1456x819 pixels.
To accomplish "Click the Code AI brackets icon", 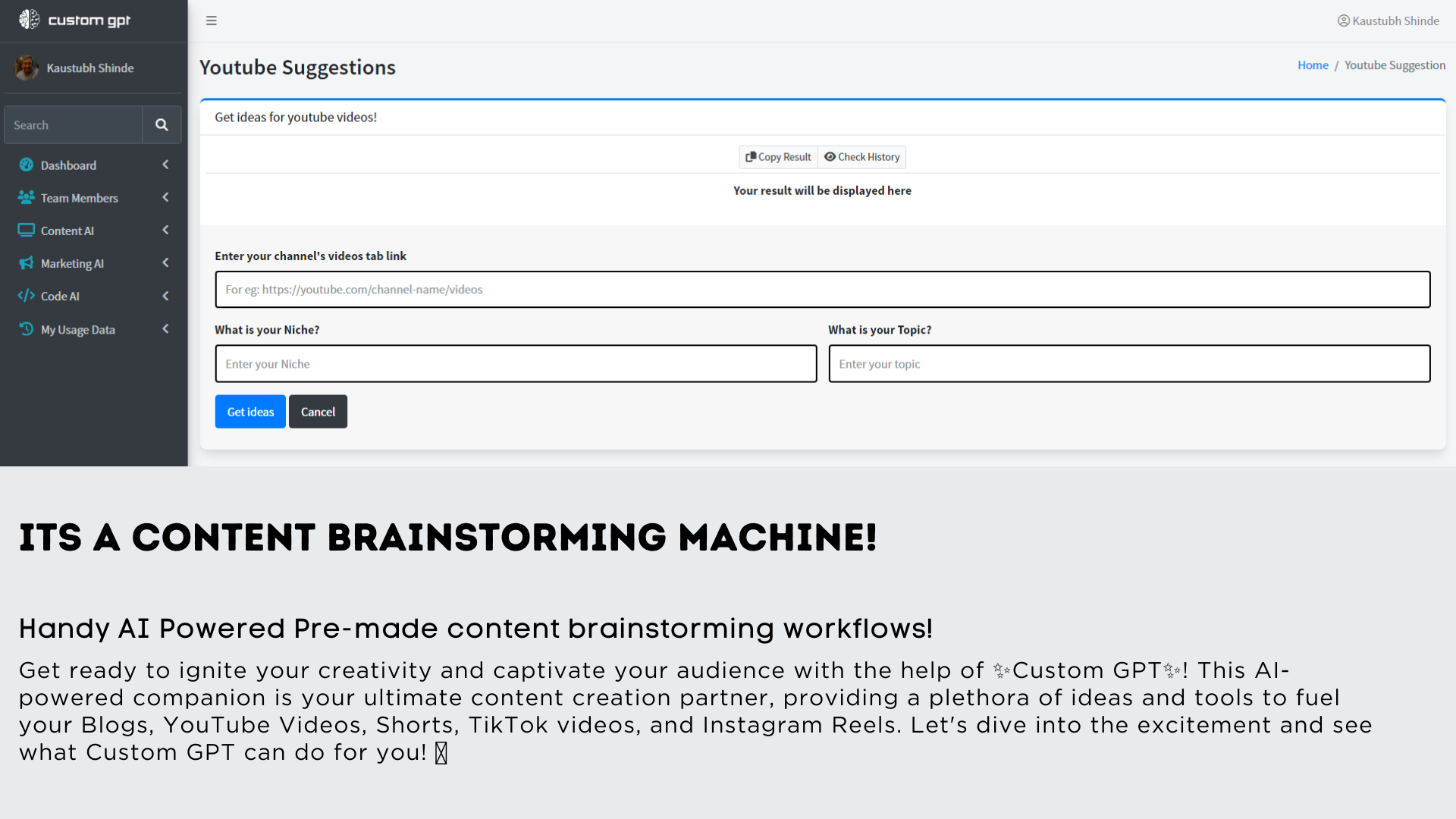I will [x=27, y=296].
